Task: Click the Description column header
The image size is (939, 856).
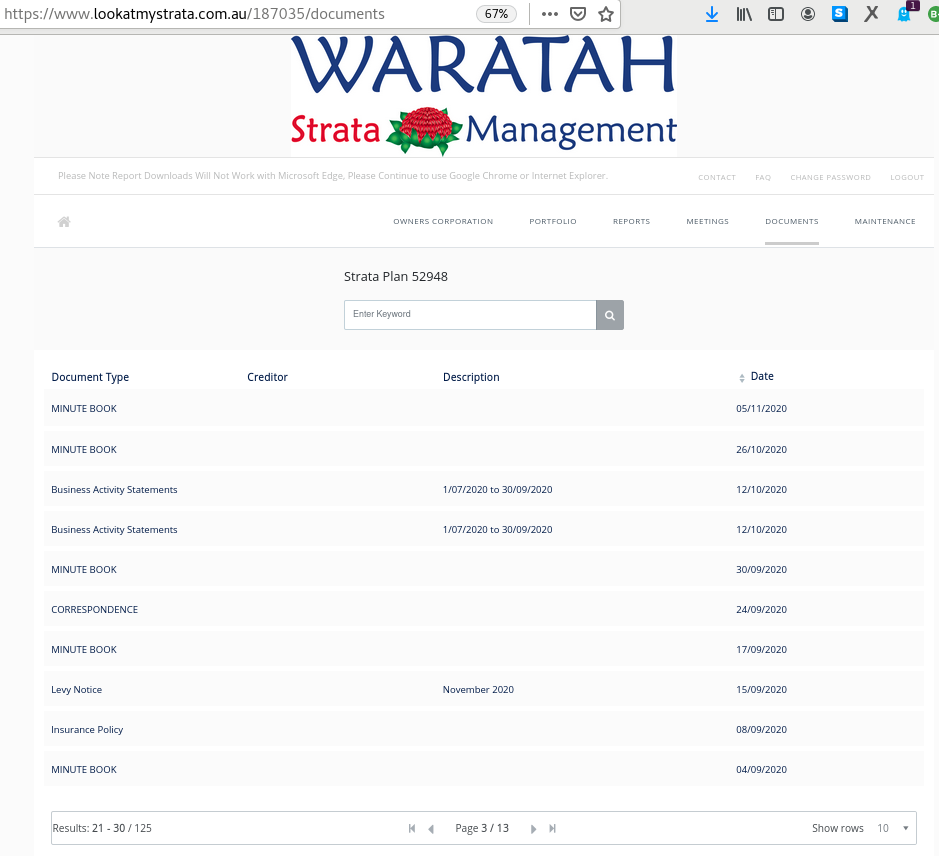Action: 471,377
